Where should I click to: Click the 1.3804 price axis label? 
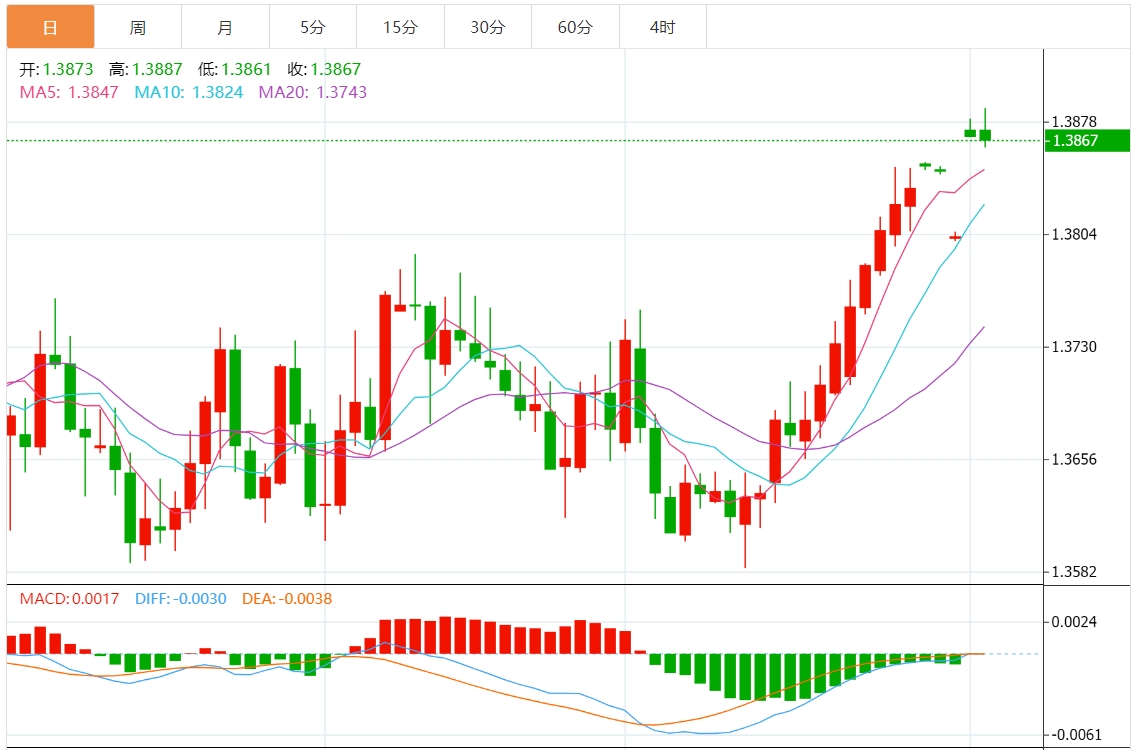(x=1074, y=234)
